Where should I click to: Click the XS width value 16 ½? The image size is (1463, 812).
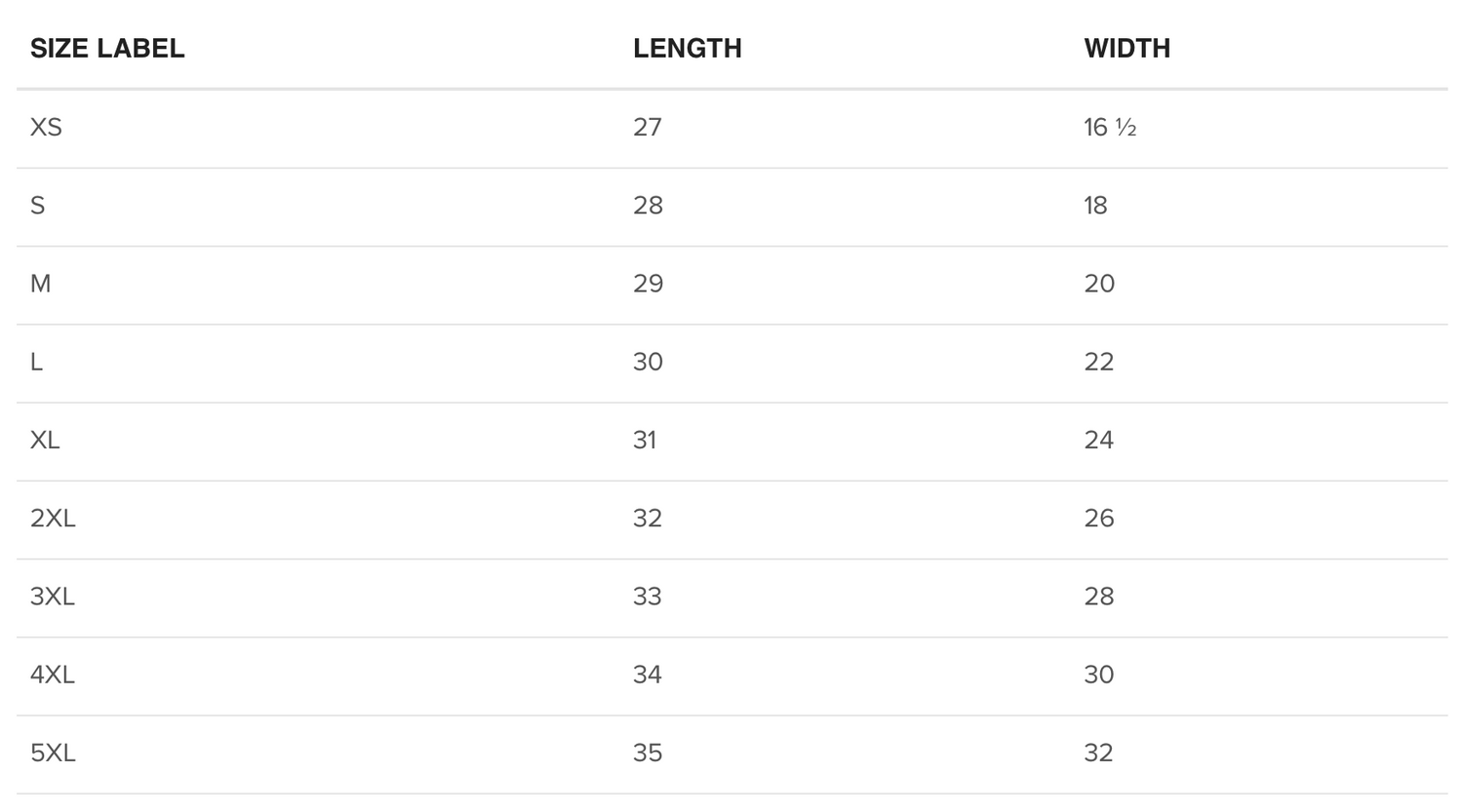point(1110,128)
